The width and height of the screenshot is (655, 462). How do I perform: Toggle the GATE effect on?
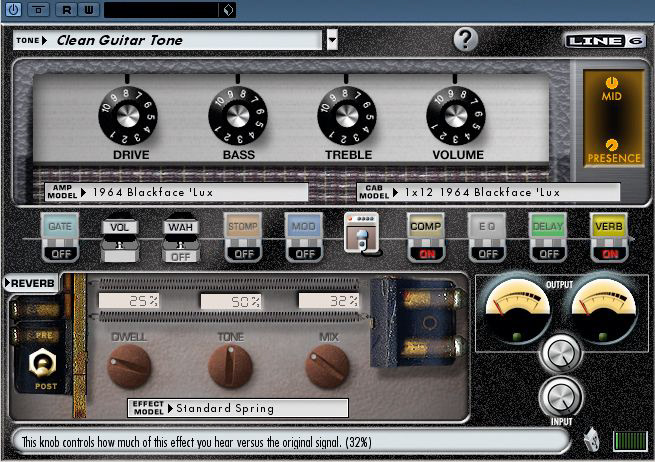click(60, 237)
